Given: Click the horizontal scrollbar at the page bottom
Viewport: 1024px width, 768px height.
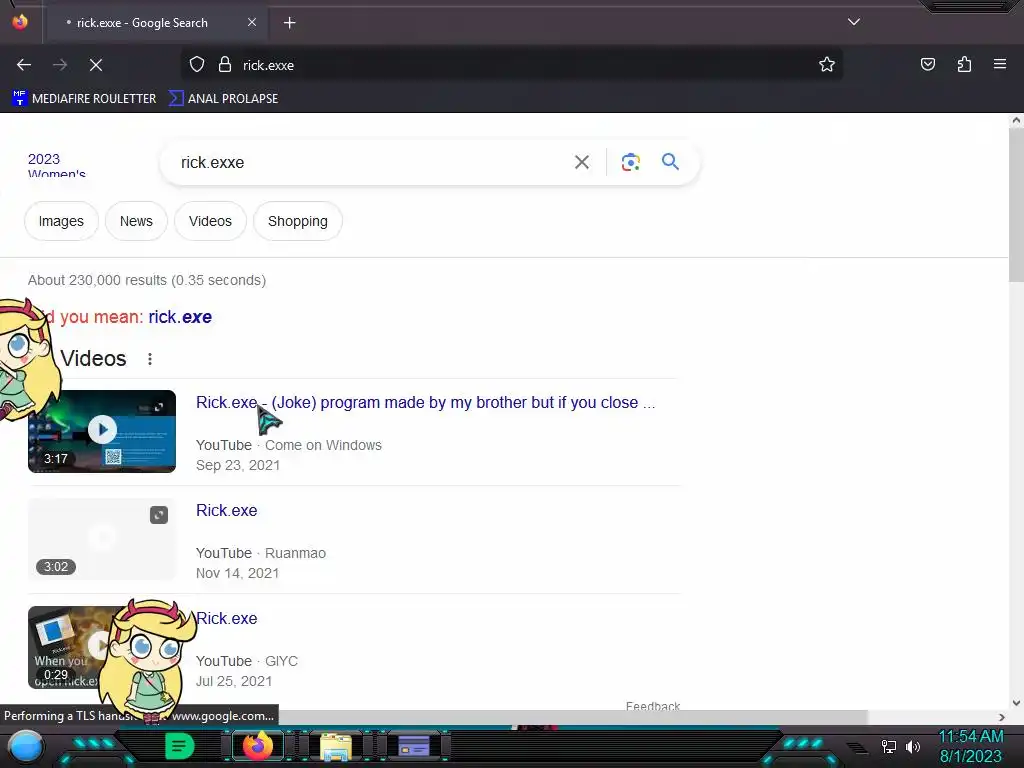Looking at the screenshot, I should click(575, 717).
